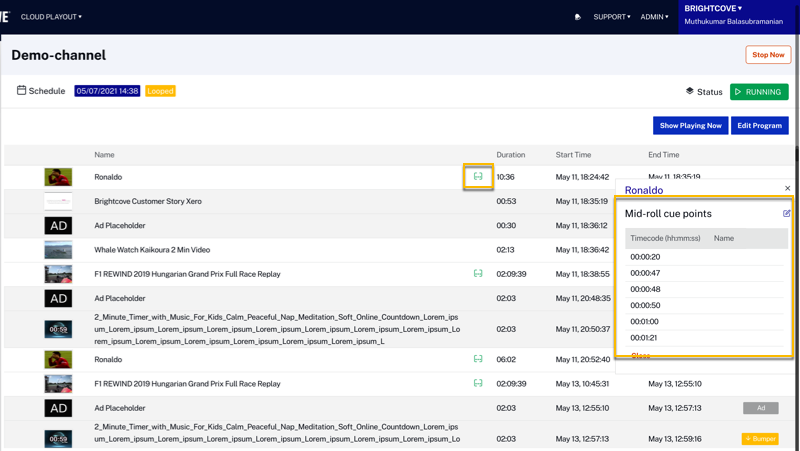The image size is (800, 451).
Task: Select the Schedule calendar icon
Action: click(x=21, y=90)
